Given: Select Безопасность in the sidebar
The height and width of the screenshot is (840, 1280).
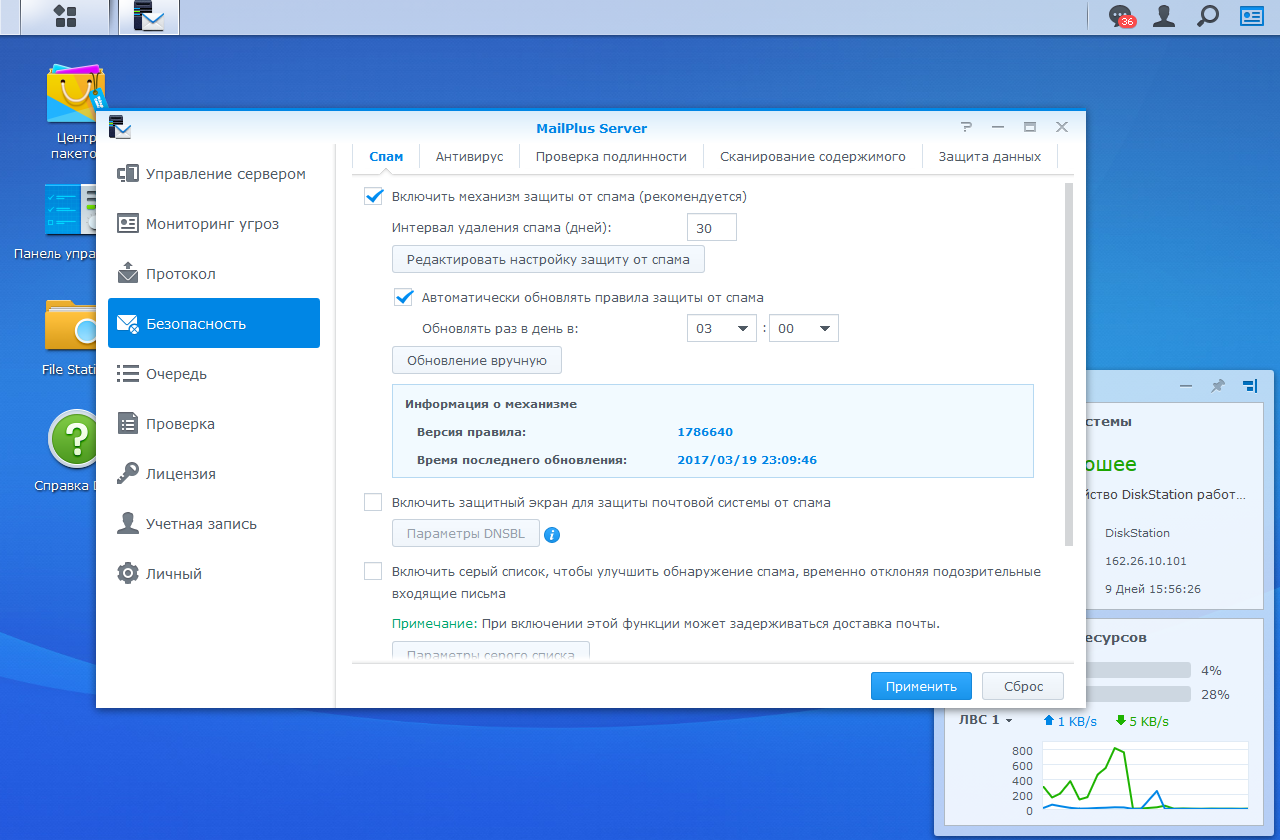Looking at the screenshot, I should click(214, 323).
